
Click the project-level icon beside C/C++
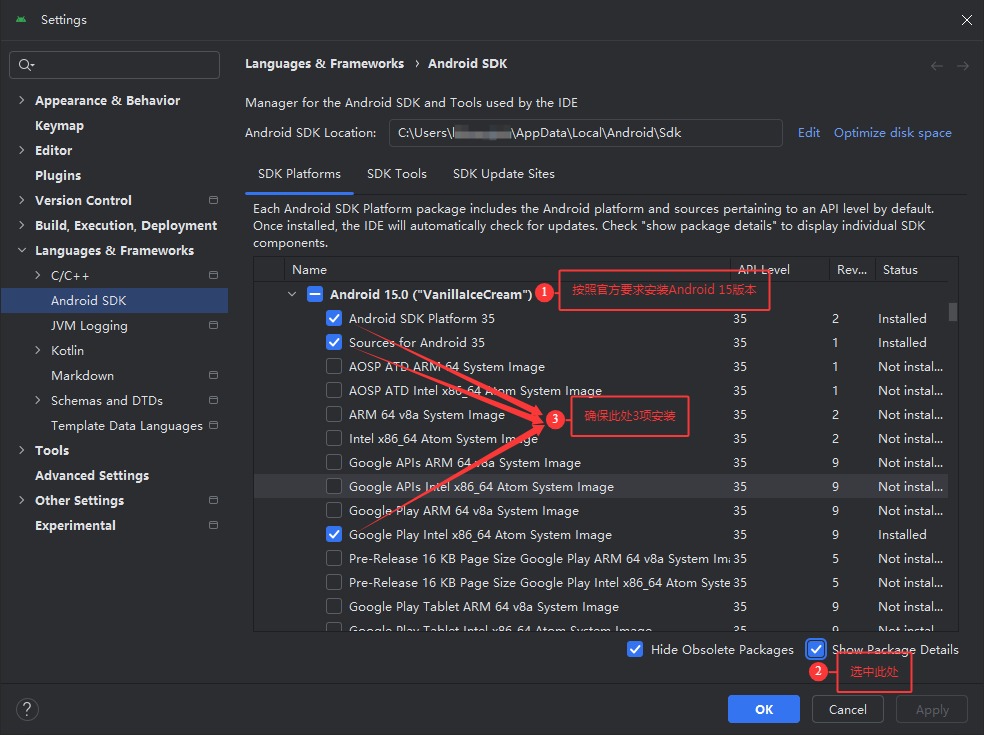pyautogui.click(x=213, y=275)
